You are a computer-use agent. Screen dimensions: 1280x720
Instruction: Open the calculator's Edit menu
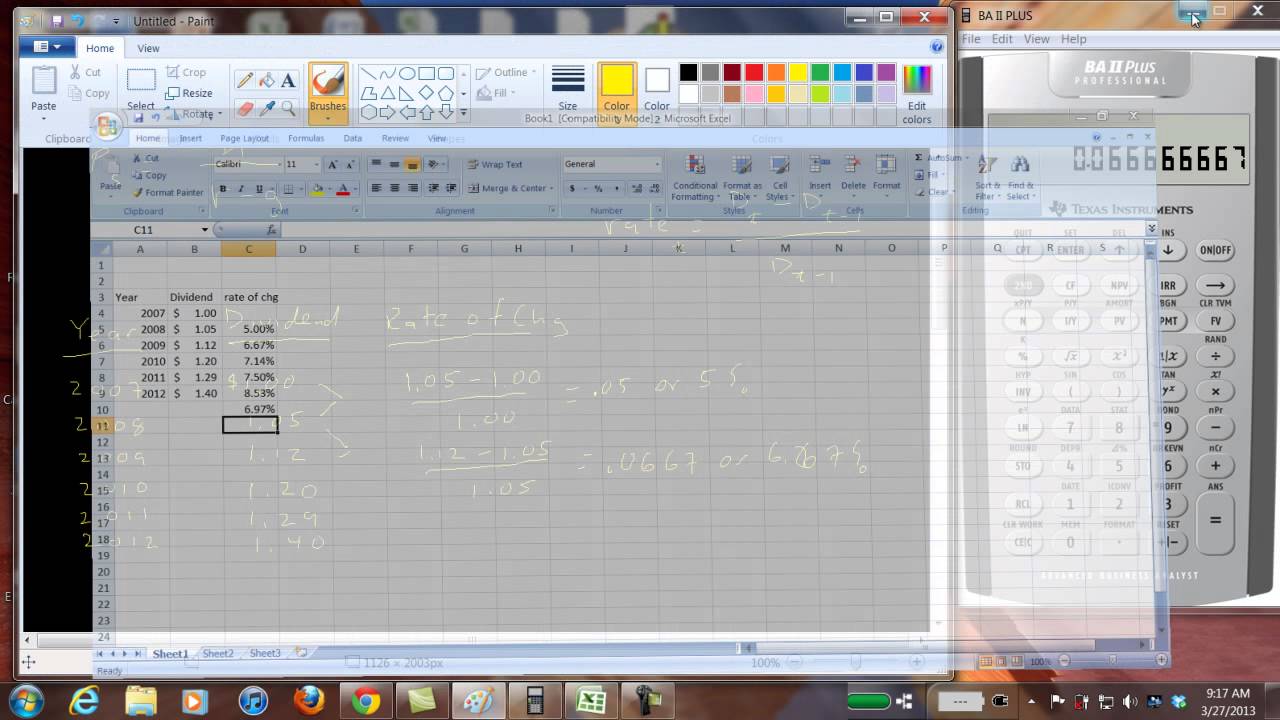tap(1002, 39)
